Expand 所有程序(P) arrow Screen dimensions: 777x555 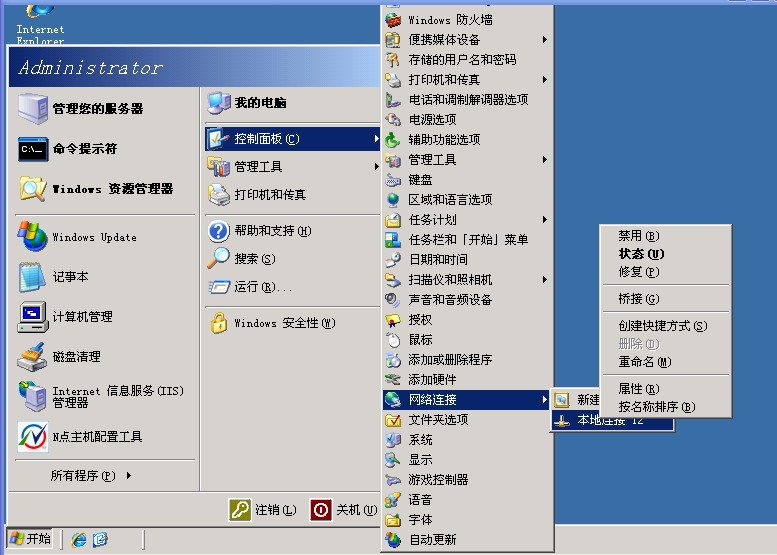pos(129,476)
